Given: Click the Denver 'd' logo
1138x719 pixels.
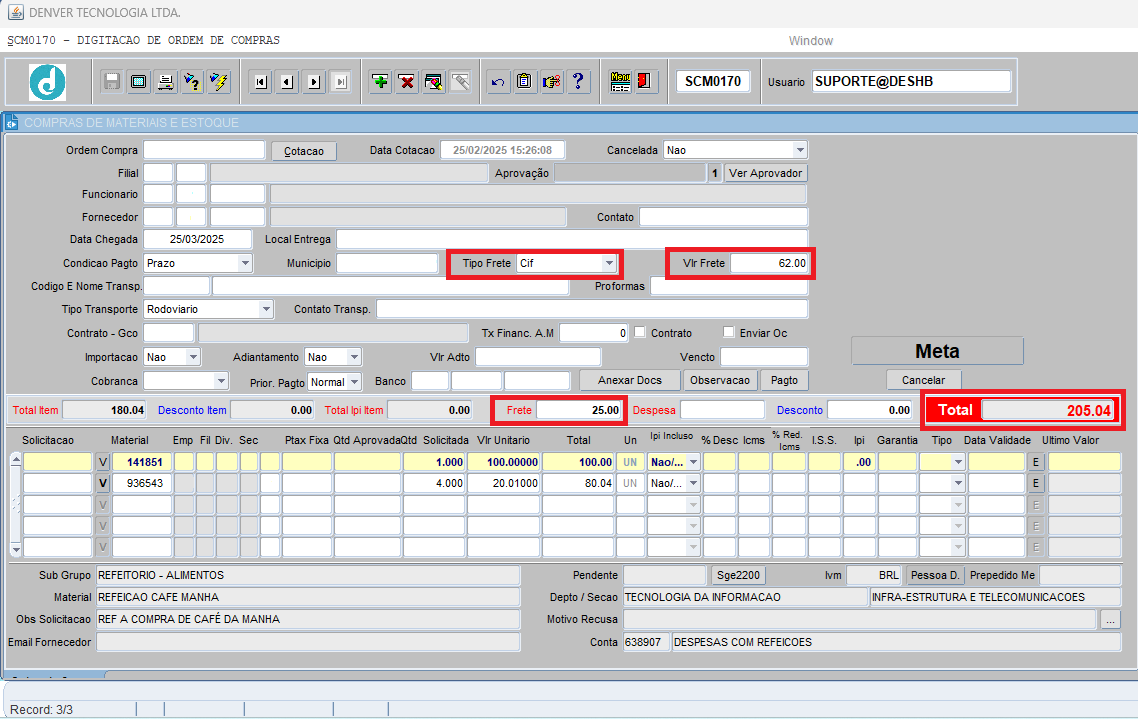Looking at the screenshot, I should point(47,82).
